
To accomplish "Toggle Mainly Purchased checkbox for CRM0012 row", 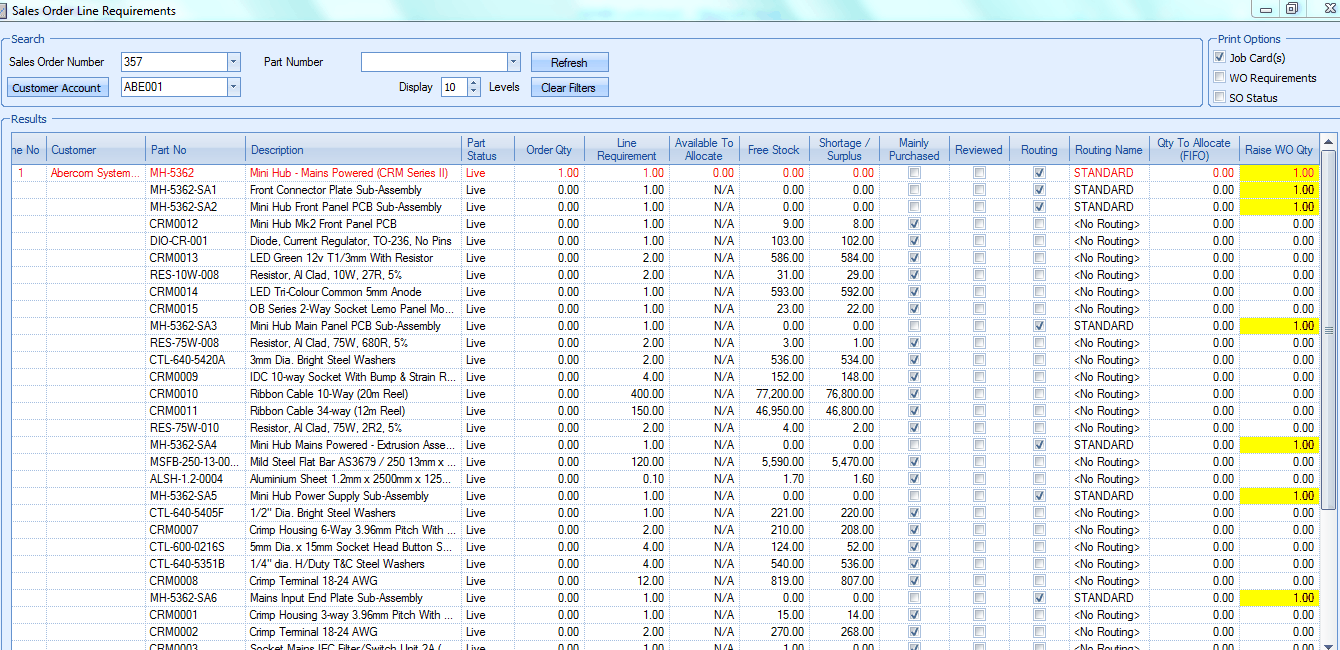I will point(914,224).
